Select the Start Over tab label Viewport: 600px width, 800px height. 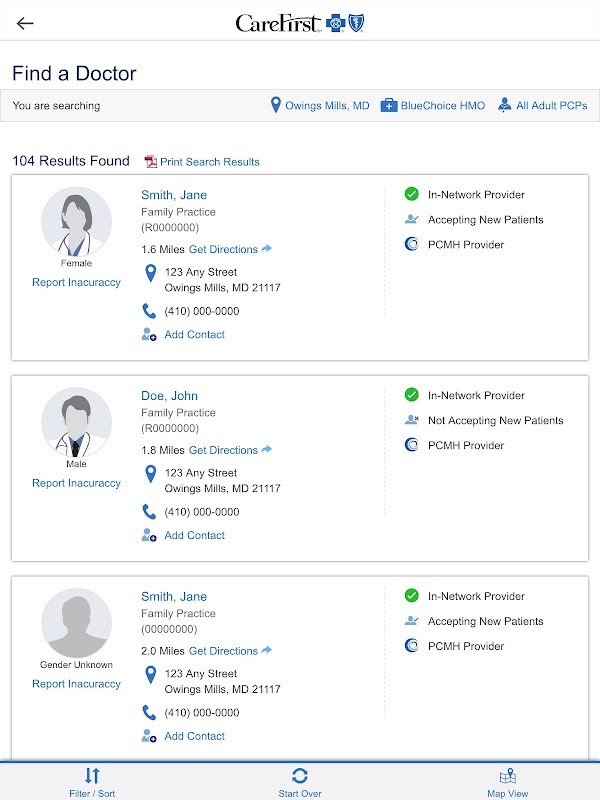point(300,793)
